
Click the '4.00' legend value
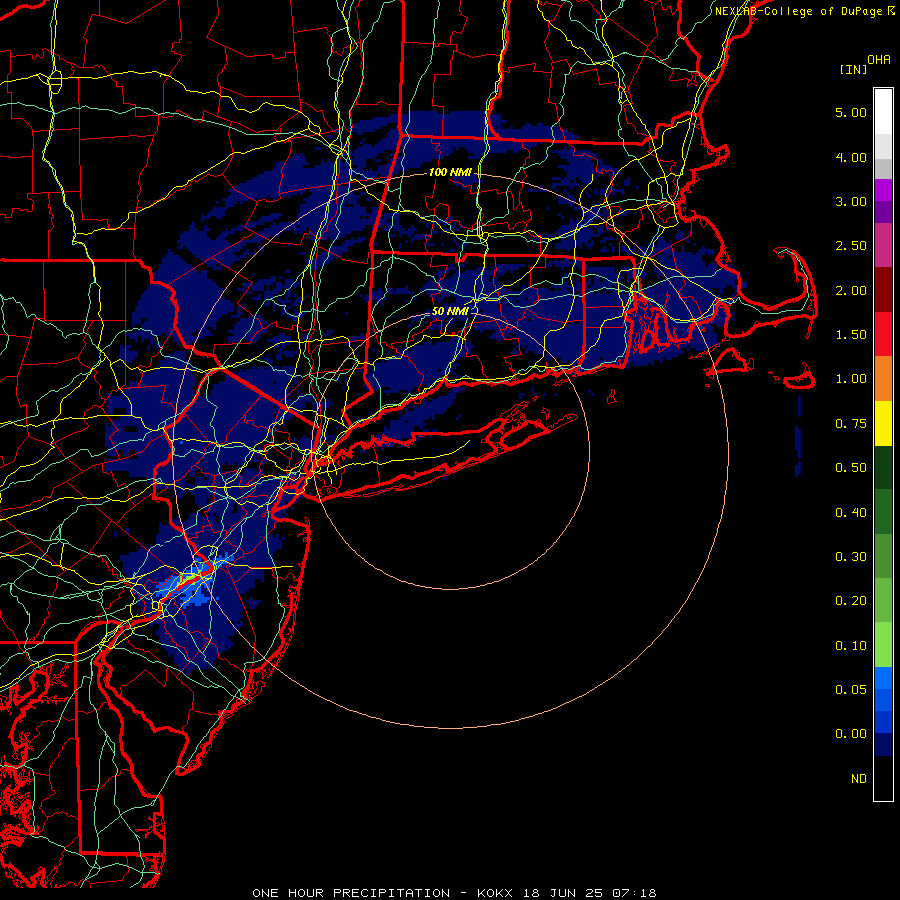[851, 157]
